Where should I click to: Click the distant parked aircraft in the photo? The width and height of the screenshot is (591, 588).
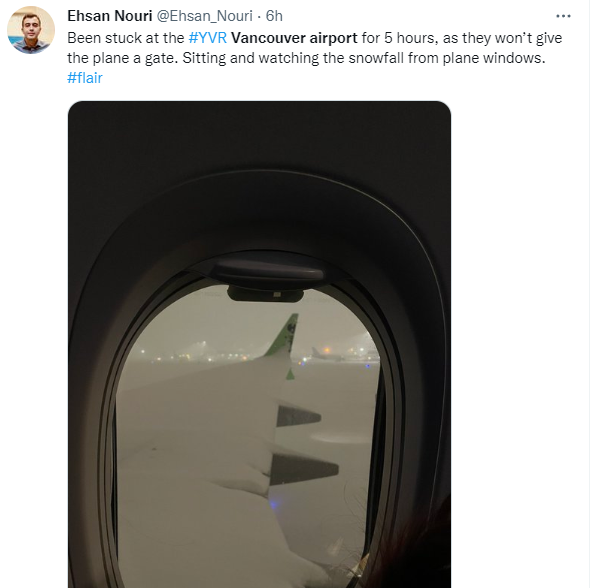326,354
